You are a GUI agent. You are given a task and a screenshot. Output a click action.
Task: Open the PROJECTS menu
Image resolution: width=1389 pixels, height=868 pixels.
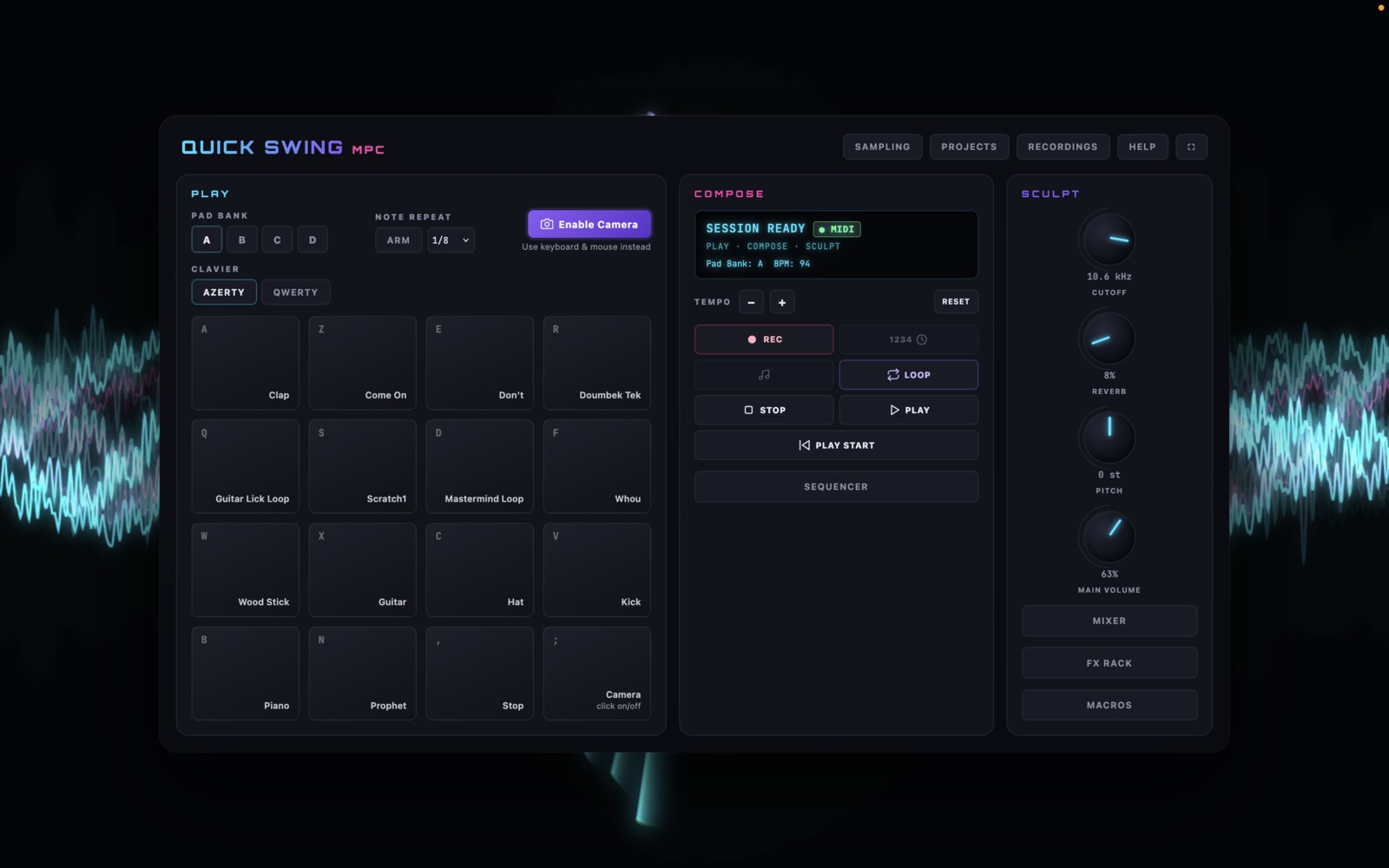[969, 147]
